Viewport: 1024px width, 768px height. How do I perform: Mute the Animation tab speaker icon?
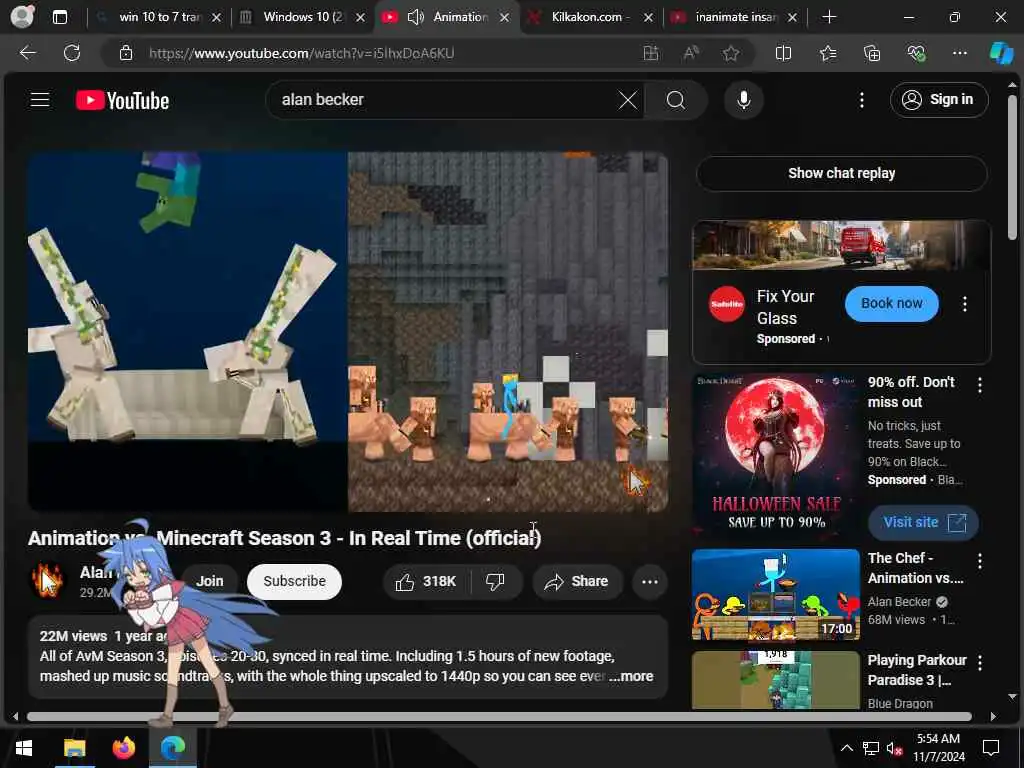[x=416, y=17]
